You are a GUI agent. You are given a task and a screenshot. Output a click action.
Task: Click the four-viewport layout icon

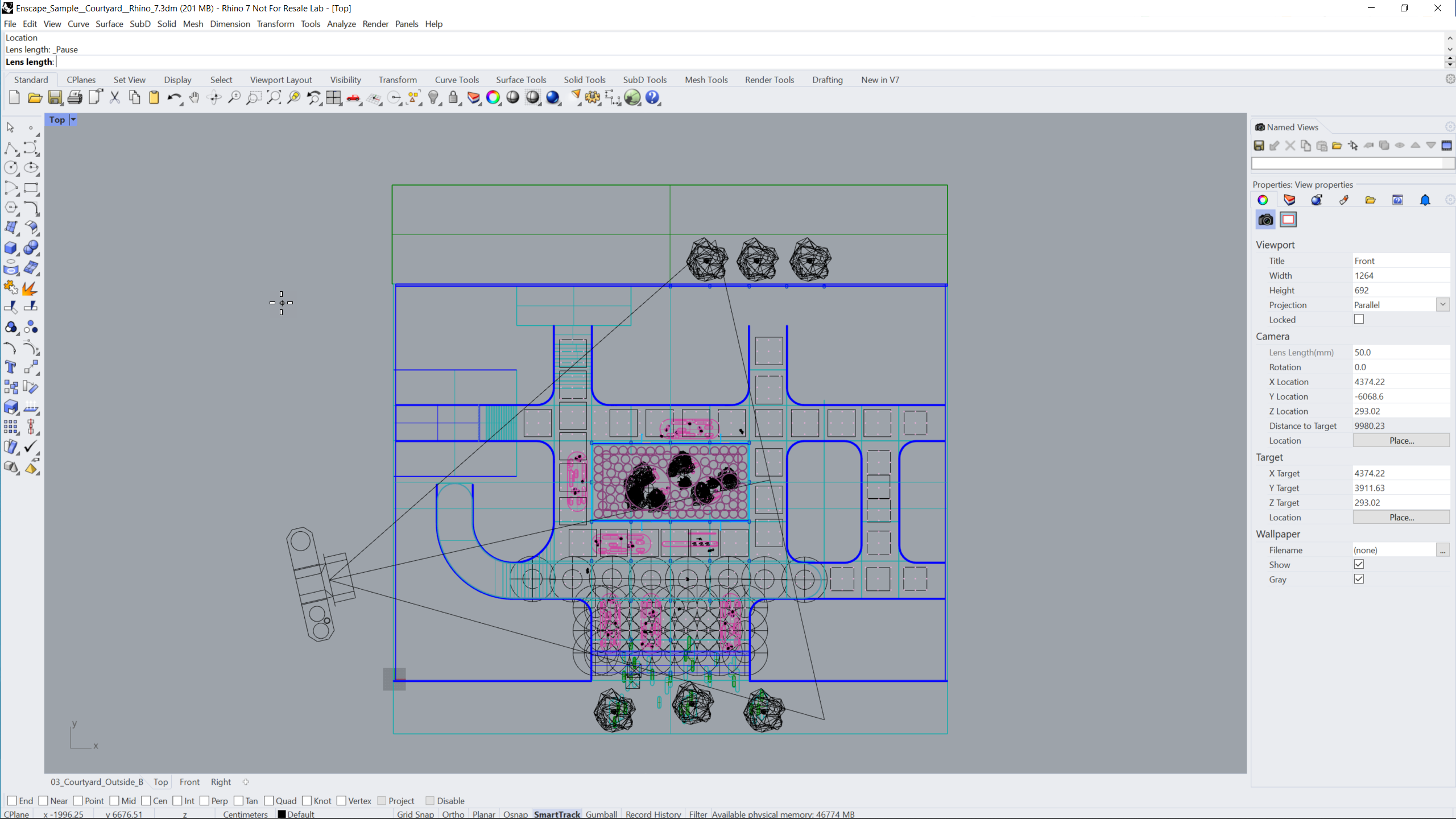click(x=334, y=98)
